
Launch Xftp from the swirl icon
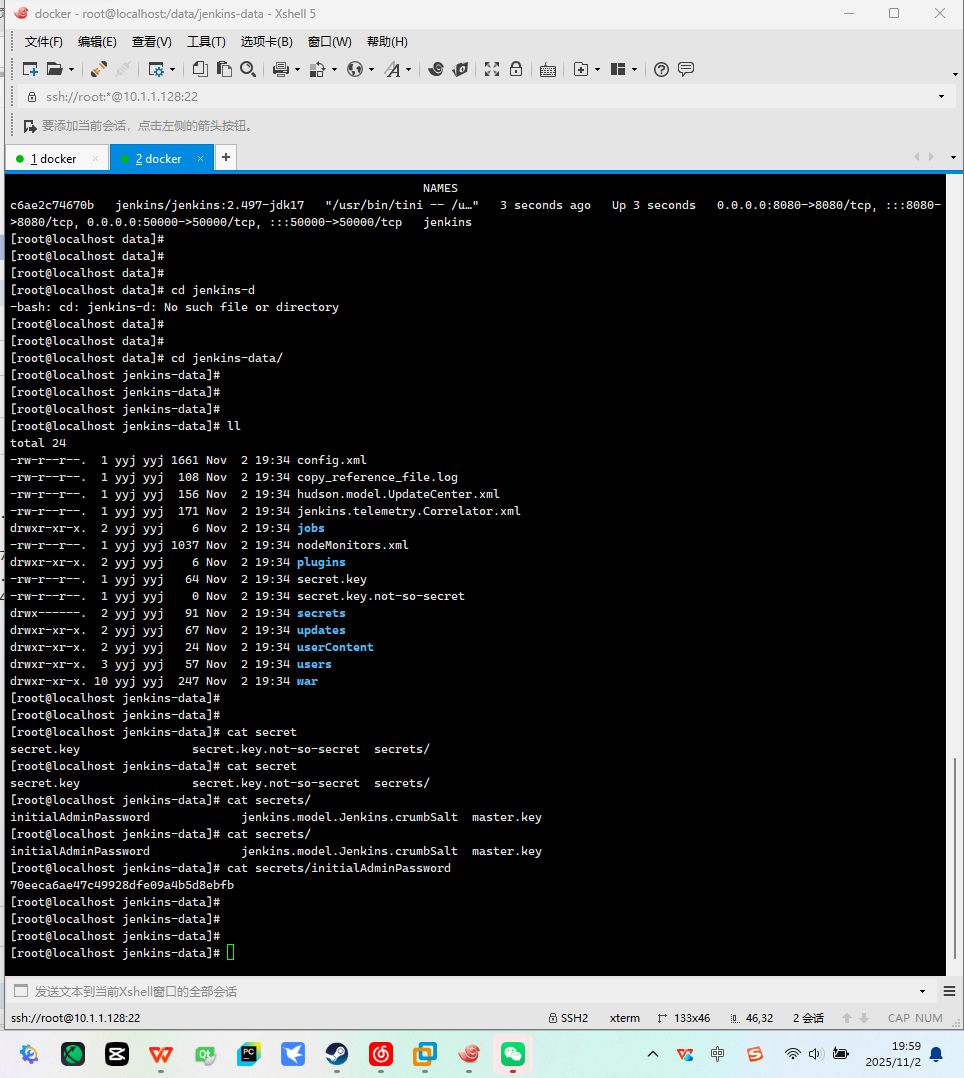coord(436,69)
